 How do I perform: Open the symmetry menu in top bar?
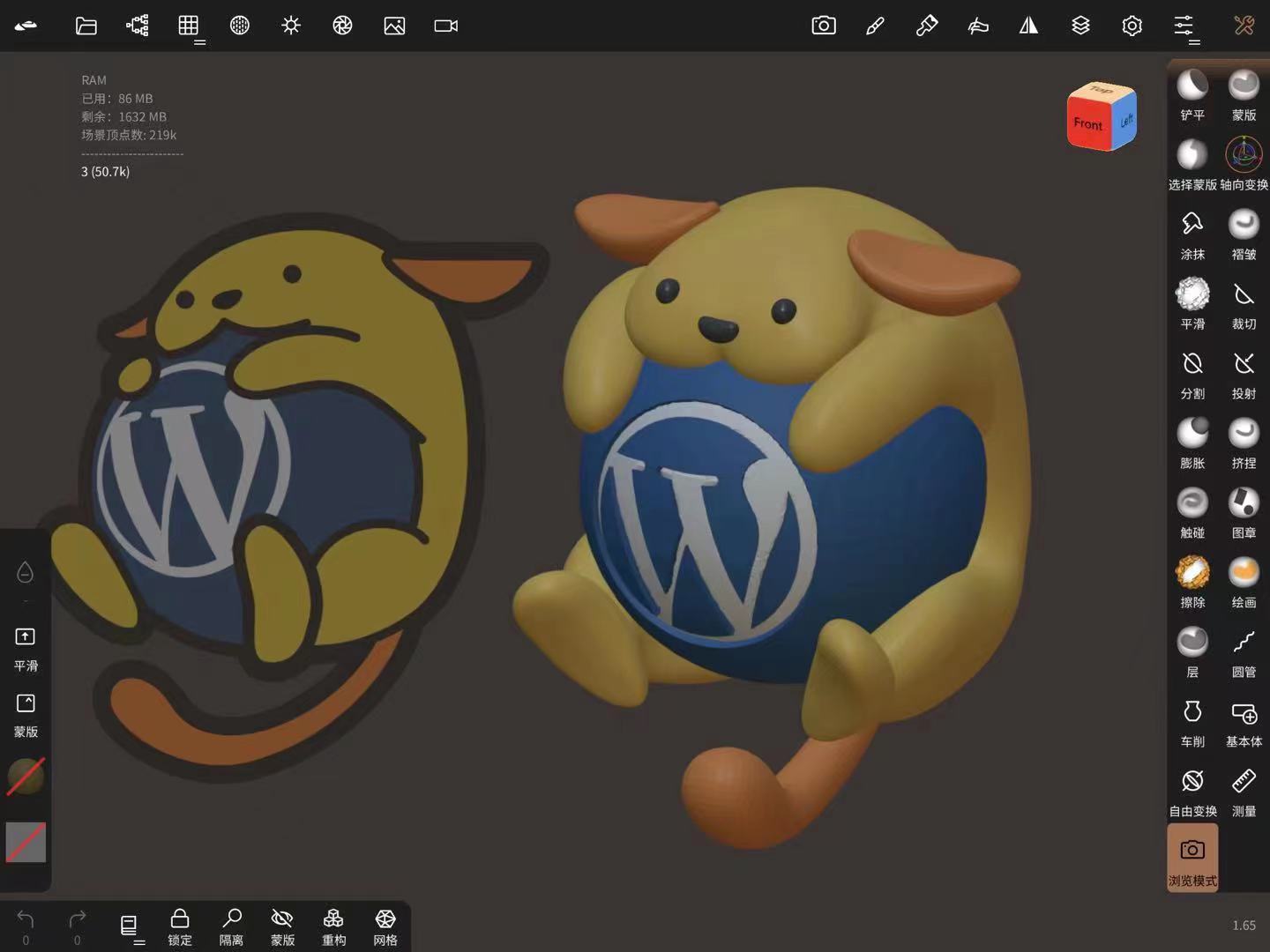coord(1028,26)
